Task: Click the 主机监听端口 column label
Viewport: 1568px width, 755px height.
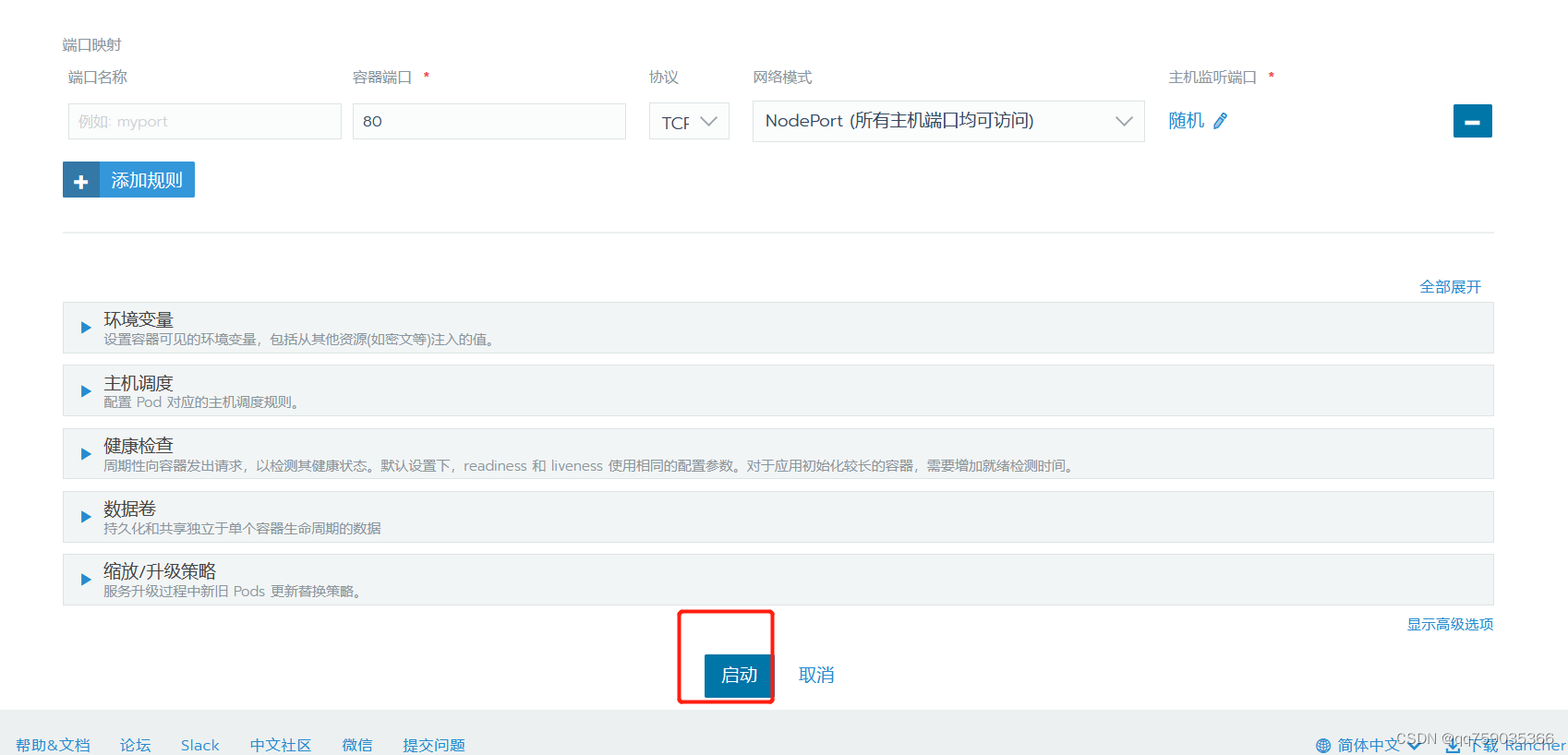Action: tap(1212, 78)
